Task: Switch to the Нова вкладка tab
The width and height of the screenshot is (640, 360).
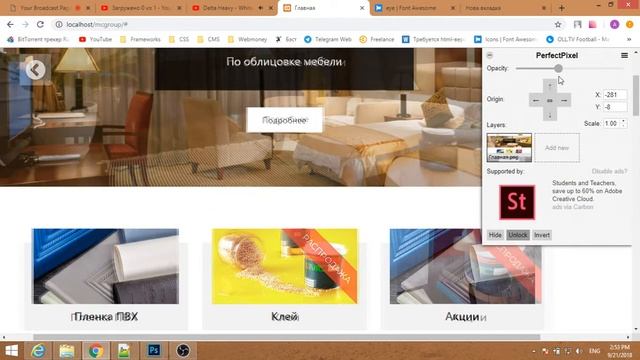Action: (503, 8)
